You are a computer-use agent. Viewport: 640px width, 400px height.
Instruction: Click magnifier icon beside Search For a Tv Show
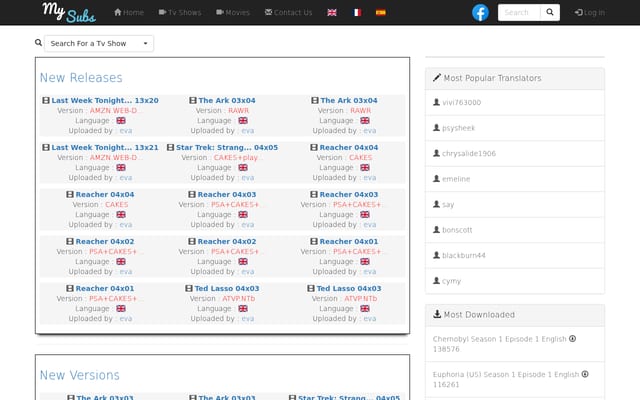[38, 42]
